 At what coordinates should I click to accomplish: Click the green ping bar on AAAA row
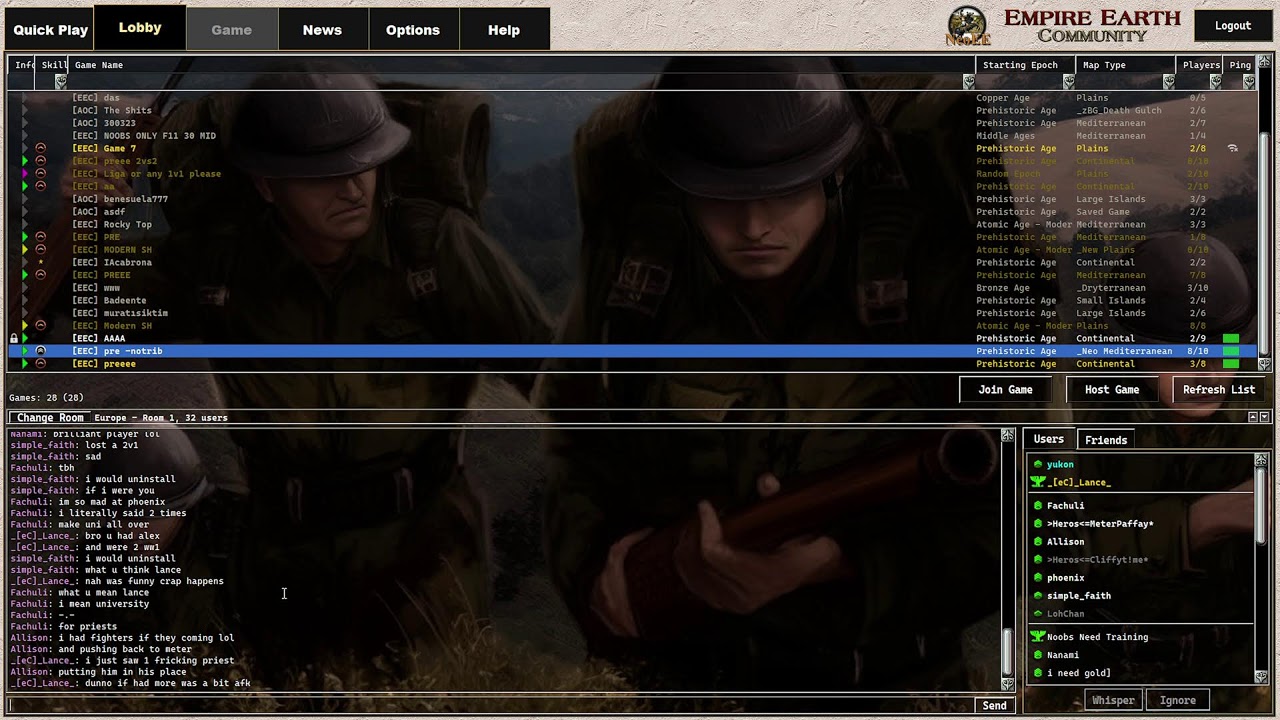pyautogui.click(x=1231, y=339)
